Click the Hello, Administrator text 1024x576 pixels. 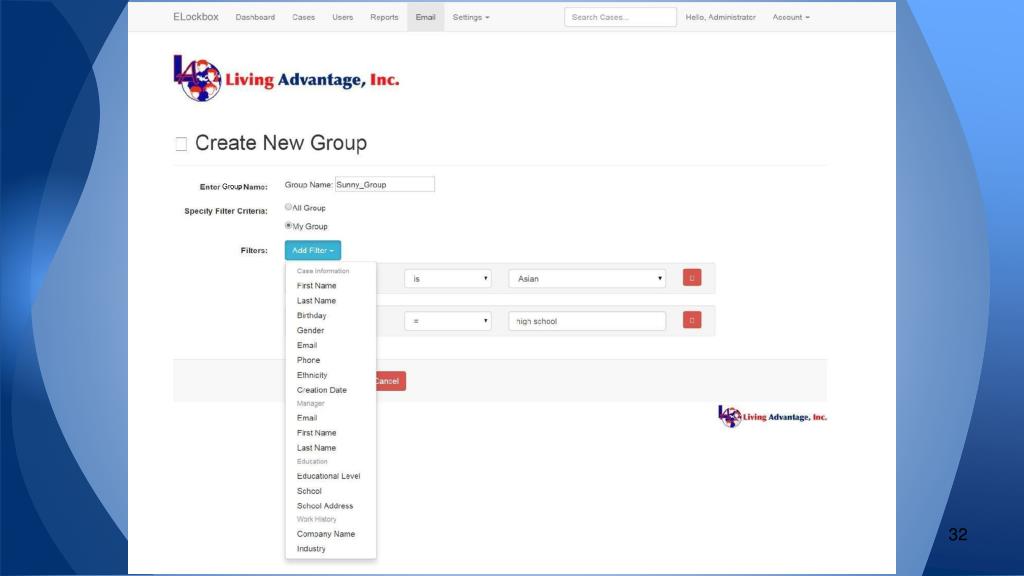pyautogui.click(x=720, y=17)
